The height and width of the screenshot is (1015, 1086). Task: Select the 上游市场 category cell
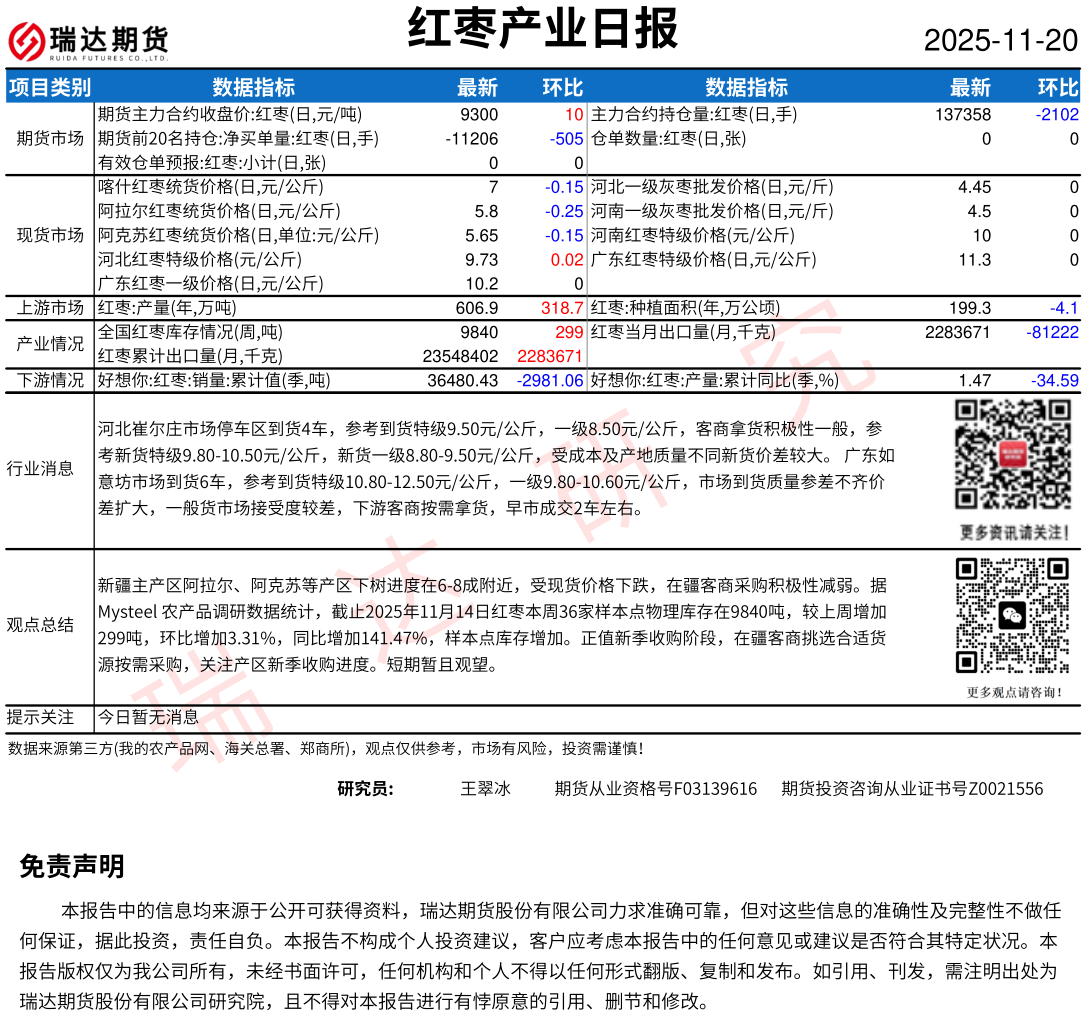(49, 308)
